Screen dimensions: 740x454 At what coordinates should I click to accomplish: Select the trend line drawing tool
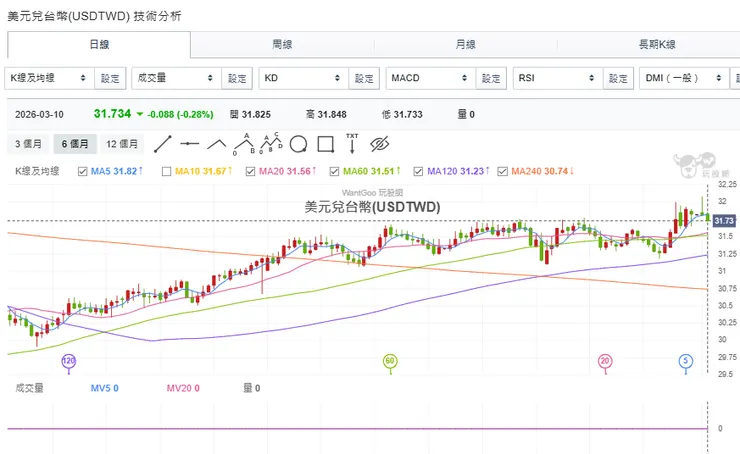click(164, 143)
